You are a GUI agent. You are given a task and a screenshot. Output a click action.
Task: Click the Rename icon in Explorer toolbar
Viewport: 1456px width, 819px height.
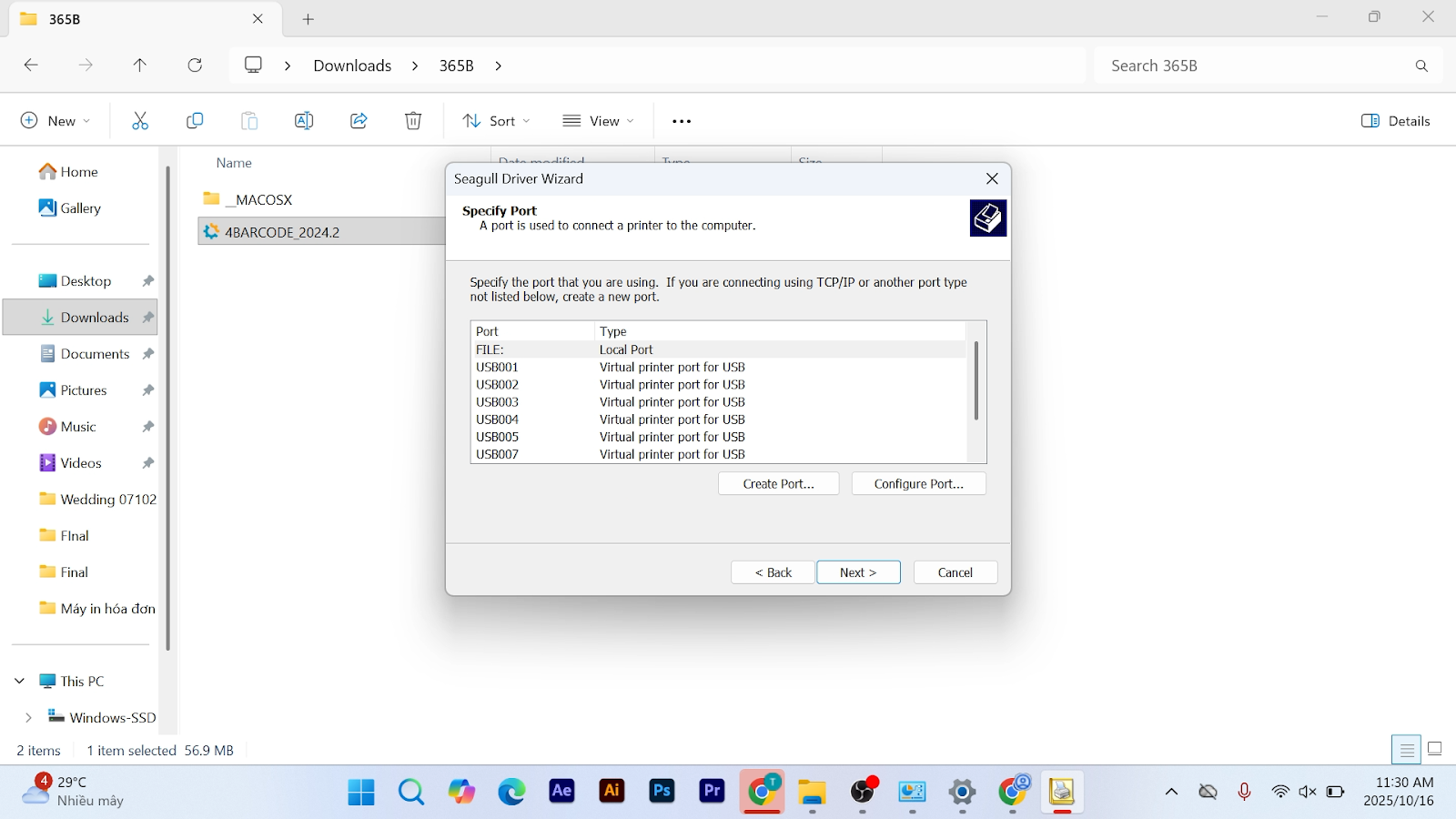pos(304,121)
